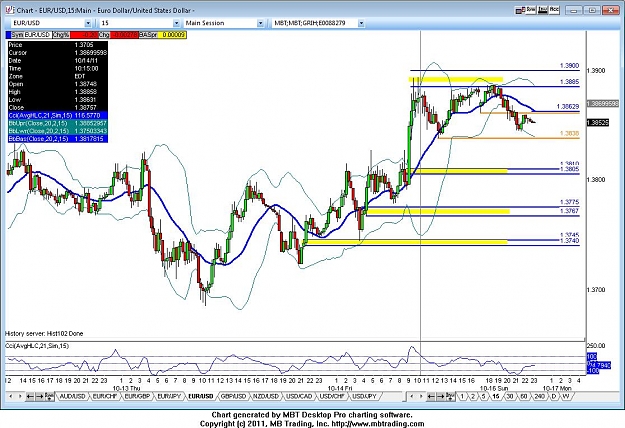
Task: Click the red Chg% value cell
Action: (82, 35)
